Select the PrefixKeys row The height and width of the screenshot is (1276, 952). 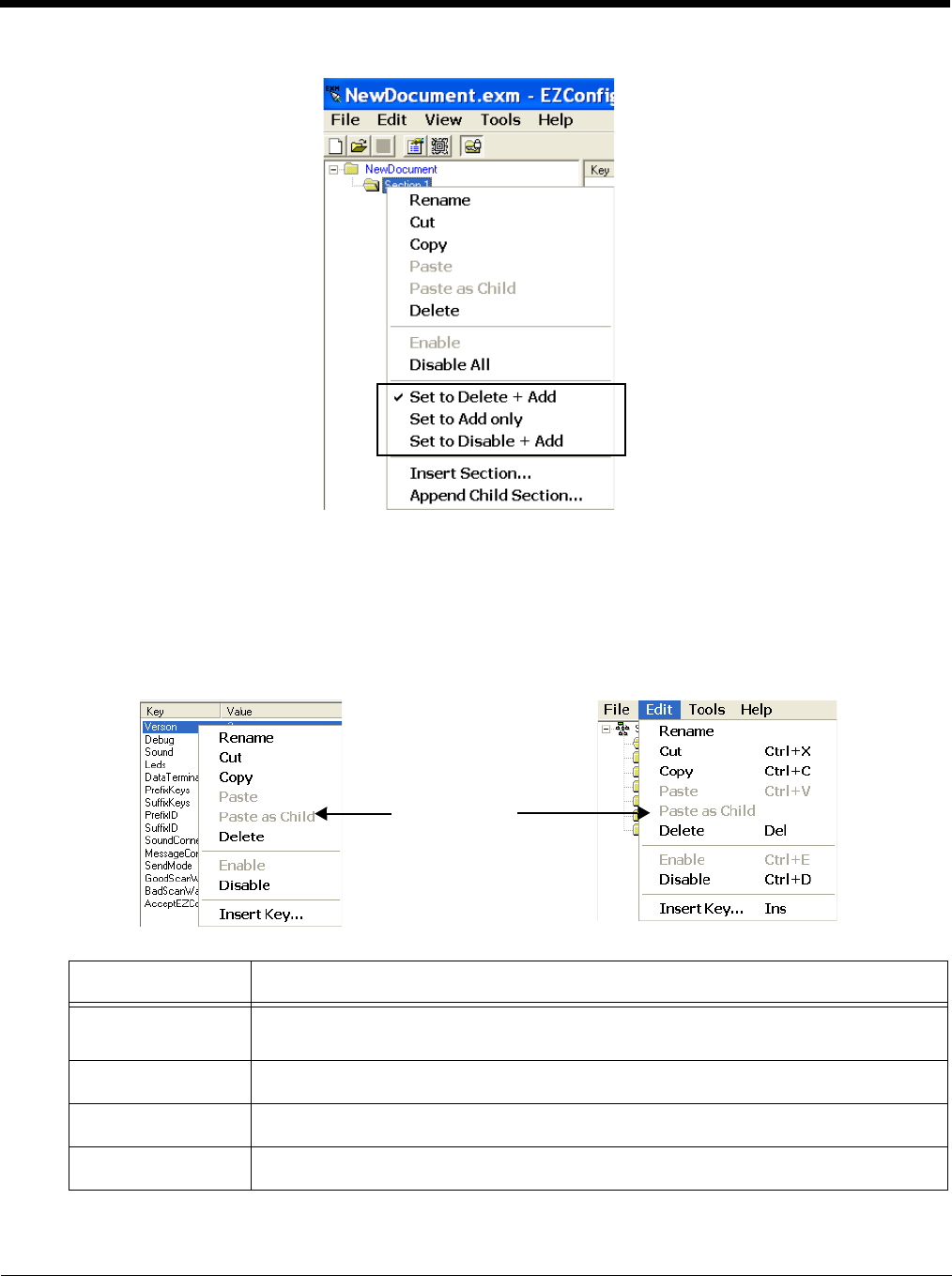click(167, 791)
